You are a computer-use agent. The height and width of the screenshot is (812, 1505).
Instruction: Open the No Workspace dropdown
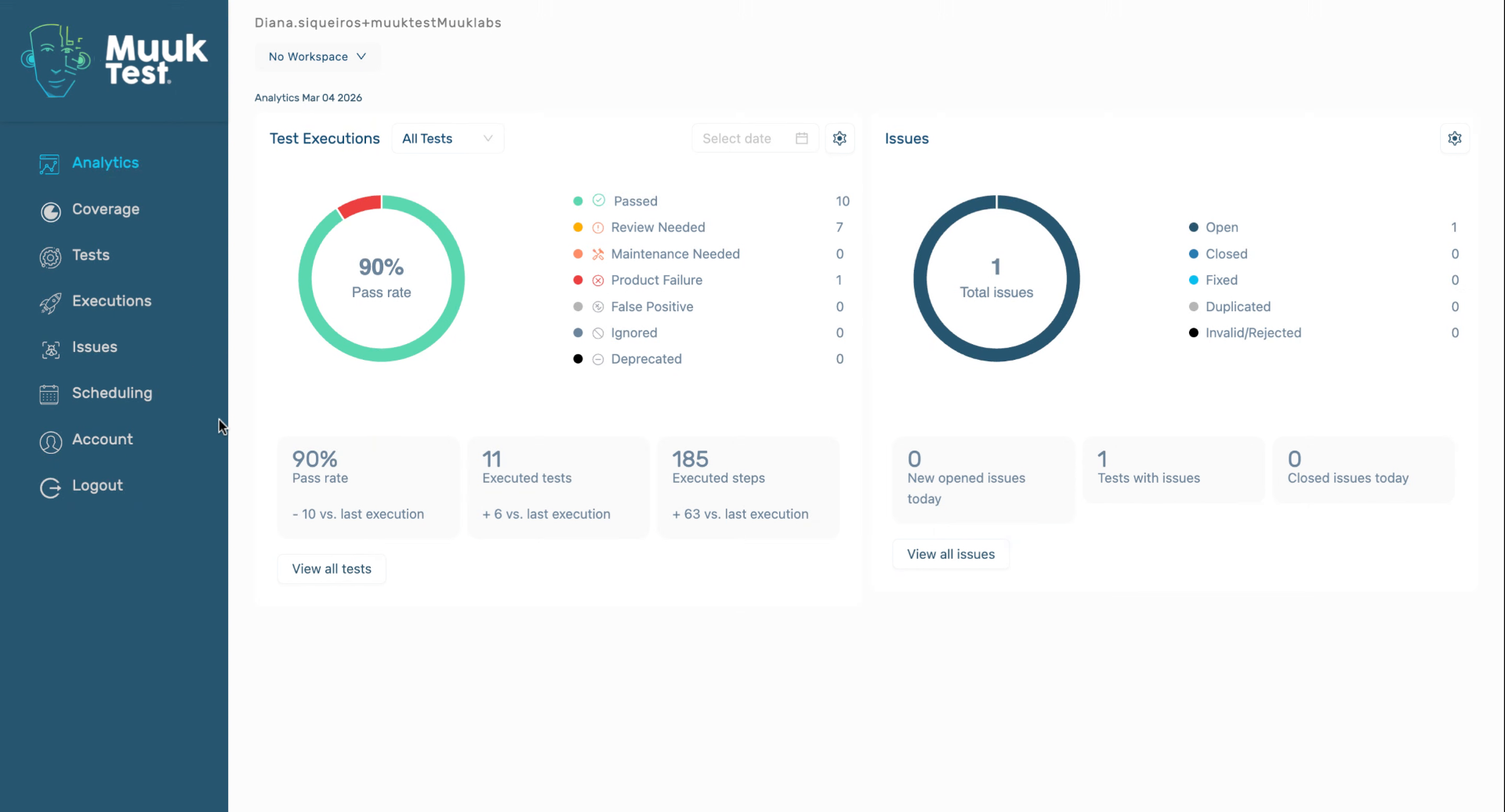pos(317,56)
